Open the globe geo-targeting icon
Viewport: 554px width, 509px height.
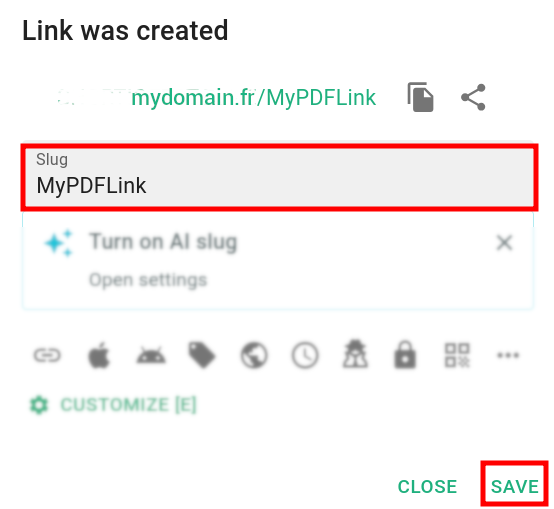254,355
